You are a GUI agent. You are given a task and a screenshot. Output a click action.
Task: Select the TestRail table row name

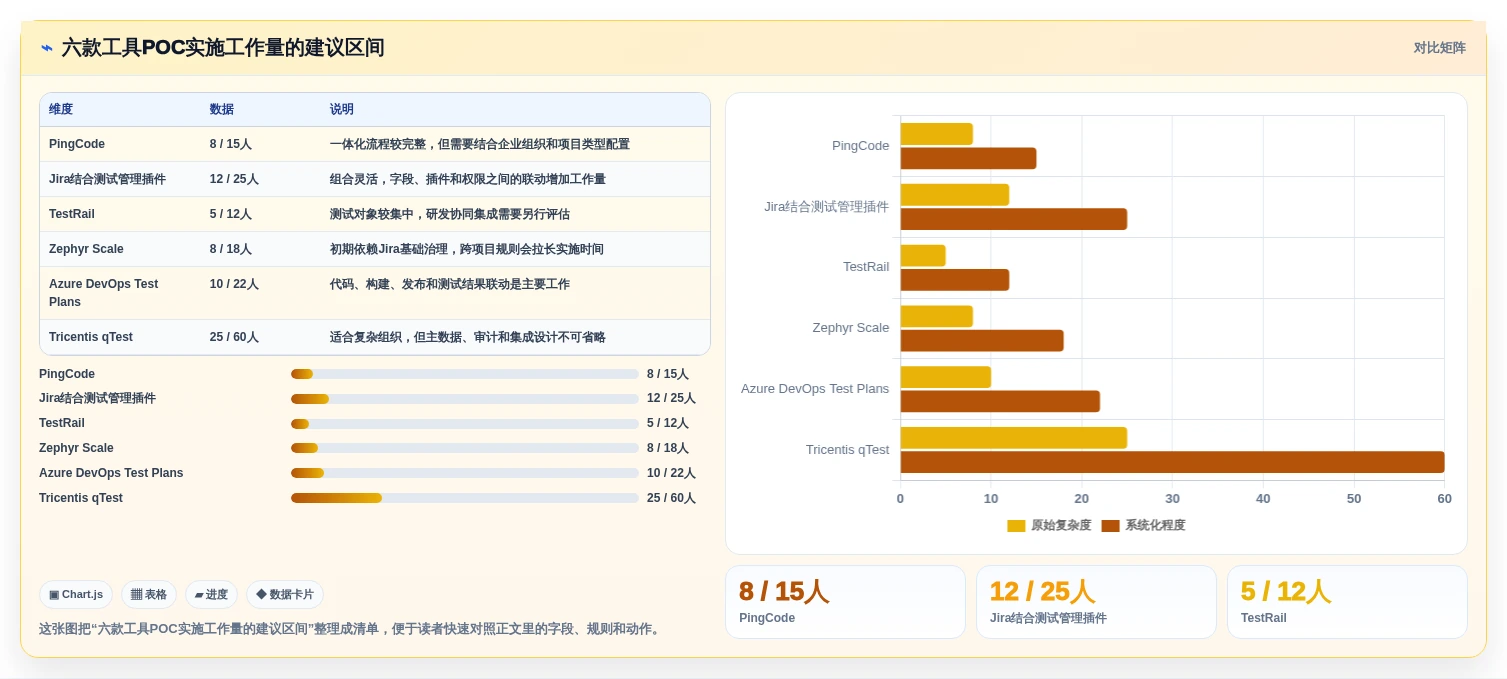[72, 214]
